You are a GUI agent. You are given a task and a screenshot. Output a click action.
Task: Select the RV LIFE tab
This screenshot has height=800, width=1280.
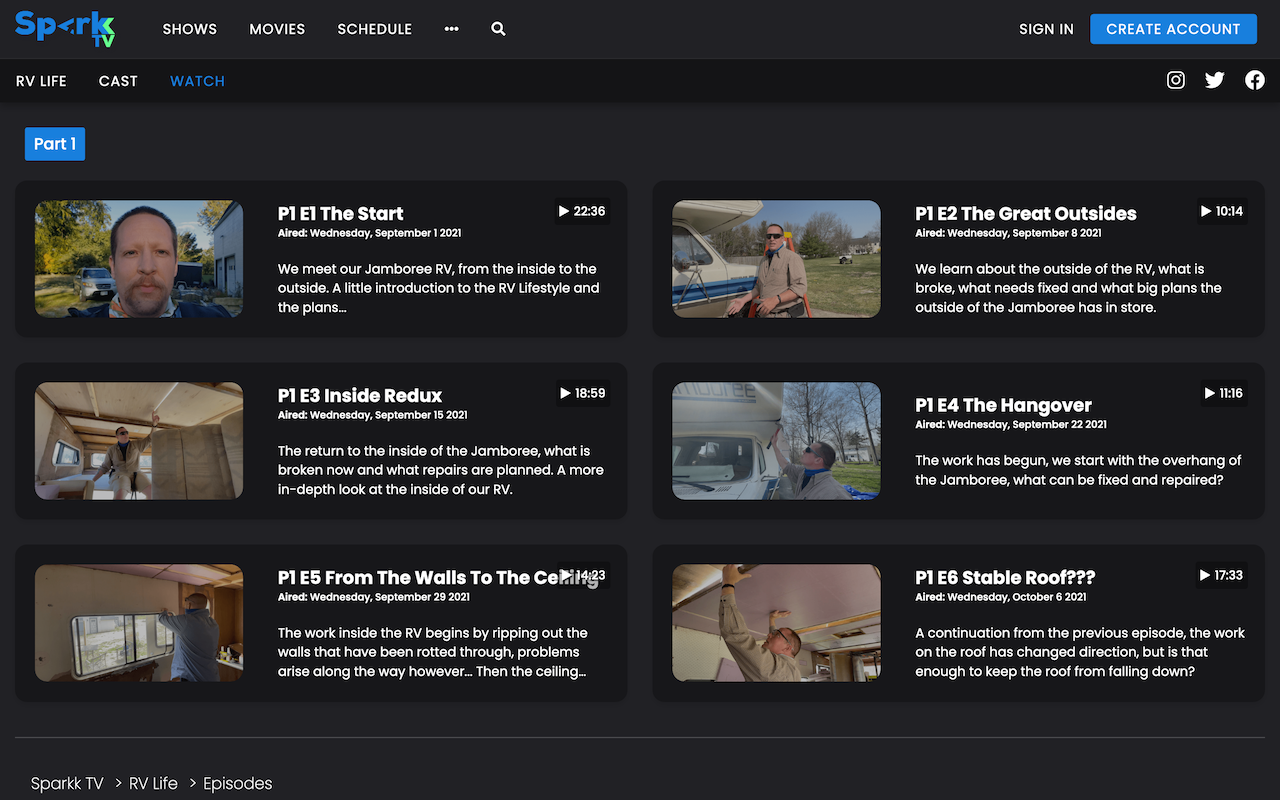40,80
